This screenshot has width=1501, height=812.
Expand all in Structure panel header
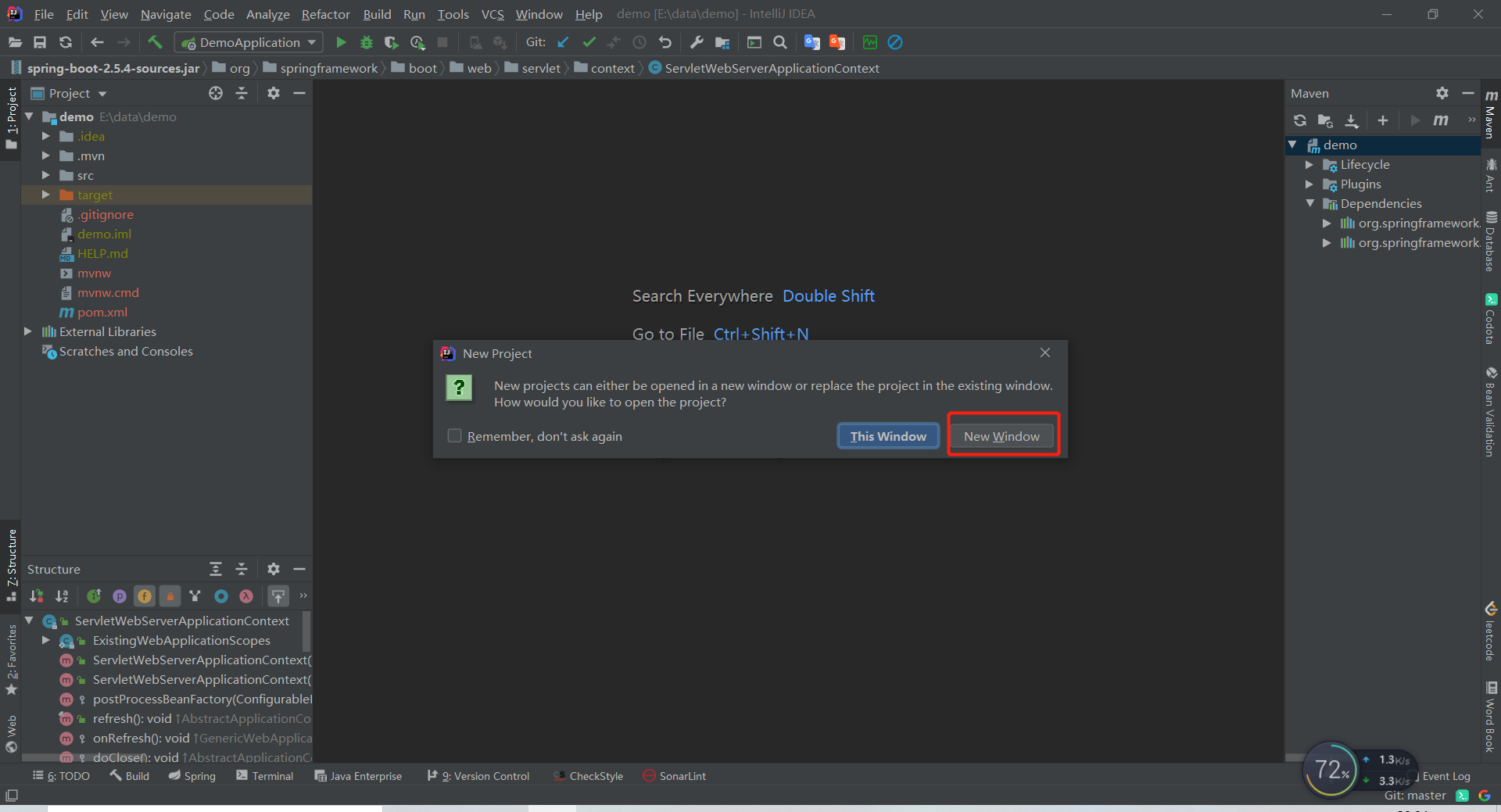coord(216,569)
